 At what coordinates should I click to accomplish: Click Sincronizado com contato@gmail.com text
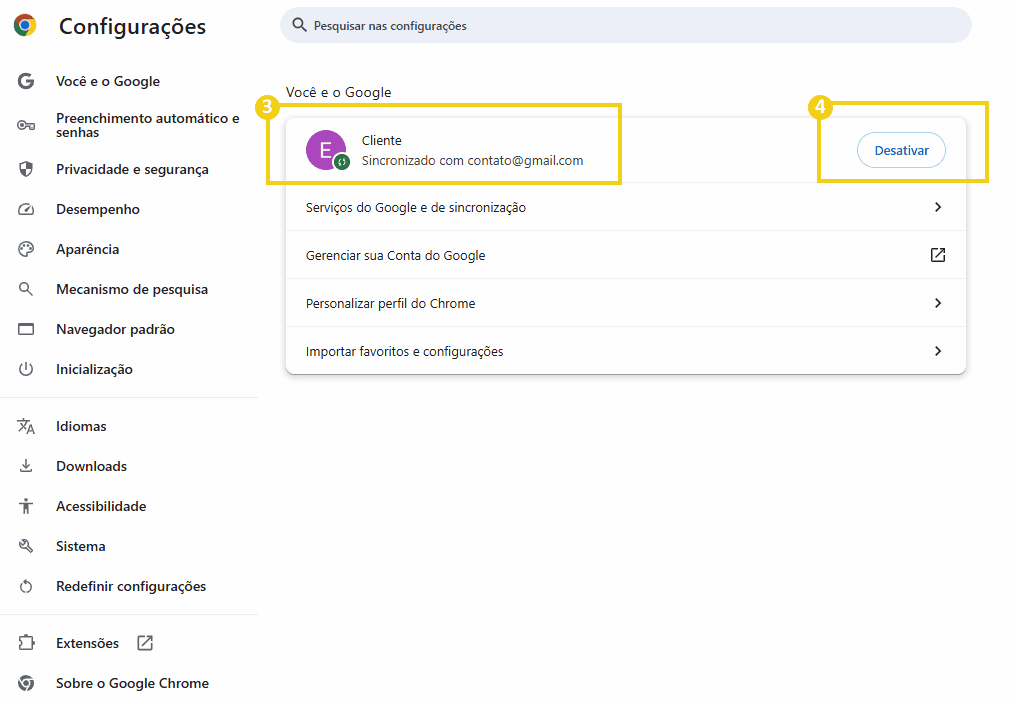coord(473,161)
